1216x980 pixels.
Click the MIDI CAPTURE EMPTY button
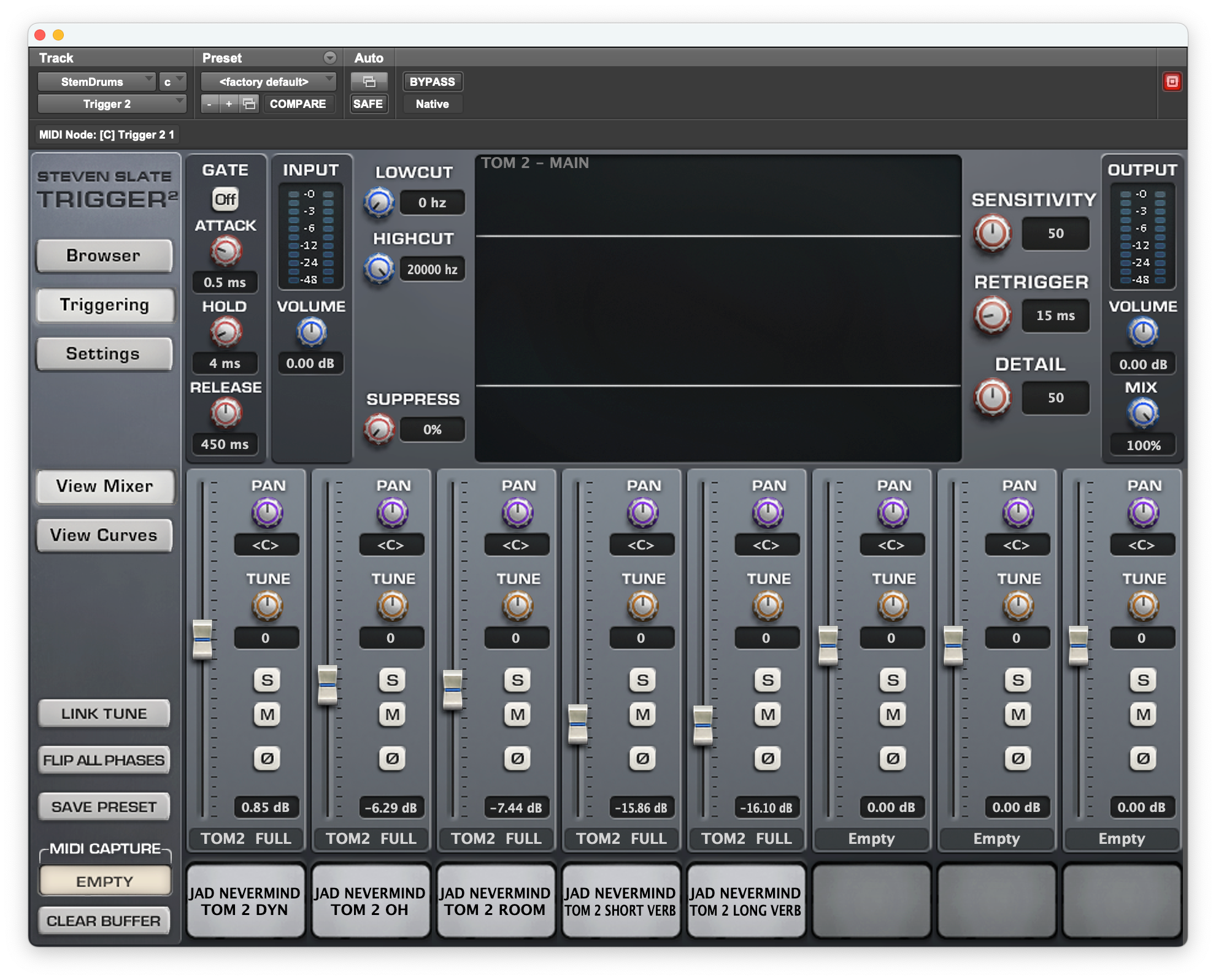click(x=104, y=881)
